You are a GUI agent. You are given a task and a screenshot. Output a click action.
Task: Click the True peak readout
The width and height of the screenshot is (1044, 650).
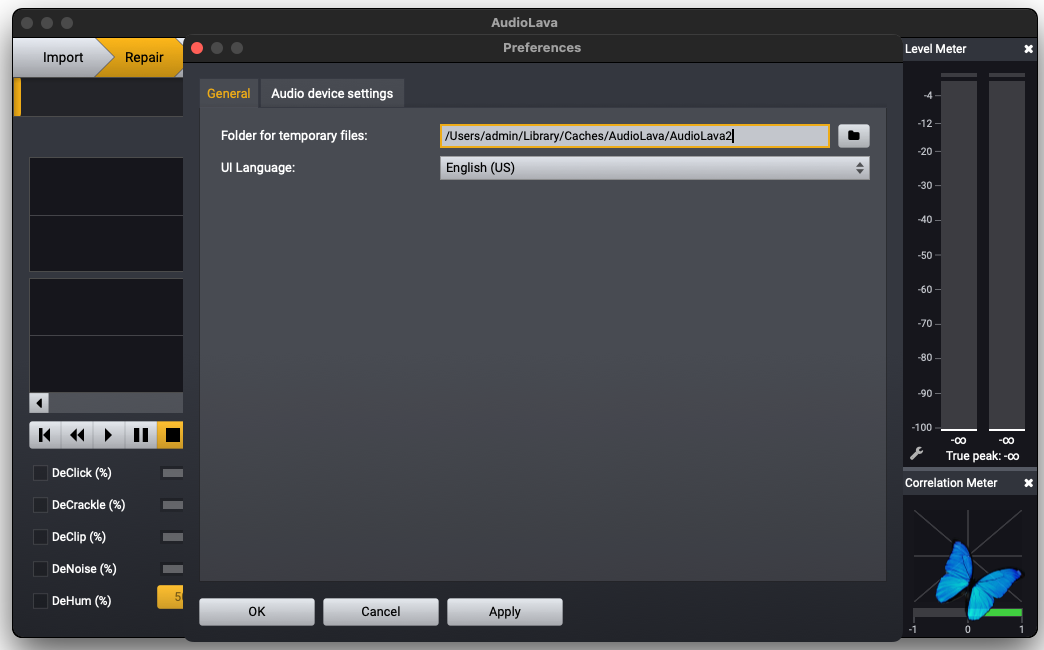[x=982, y=456]
